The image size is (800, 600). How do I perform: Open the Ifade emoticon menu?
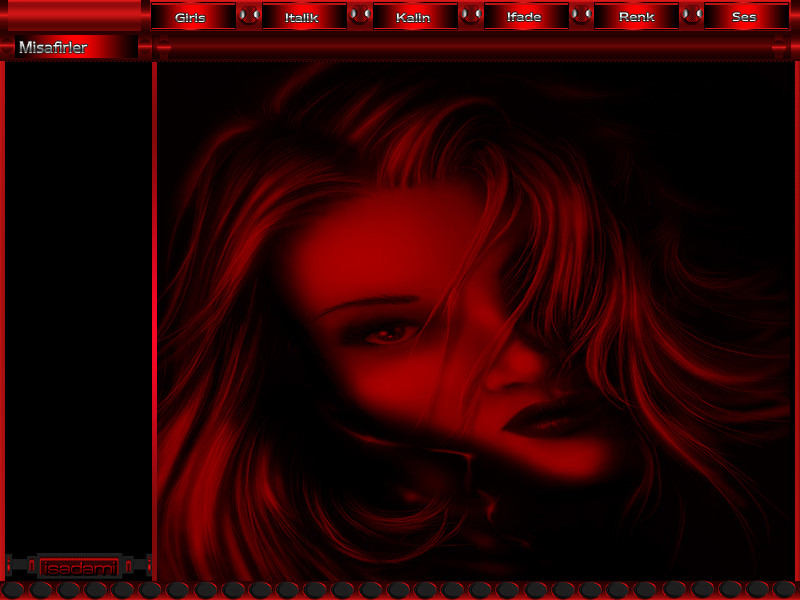pyautogui.click(x=526, y=17)
